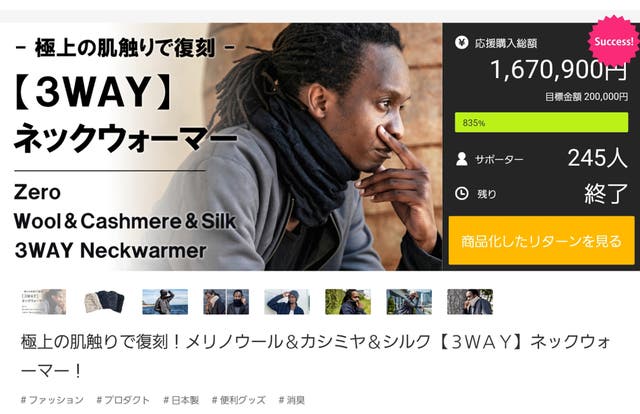Select the last thumbnail by the tree

click(x=470, y=301)
